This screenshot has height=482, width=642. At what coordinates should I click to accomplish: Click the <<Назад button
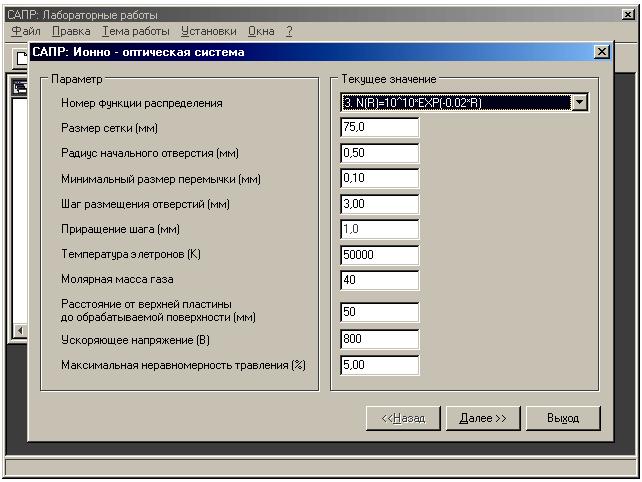[403, 418]
